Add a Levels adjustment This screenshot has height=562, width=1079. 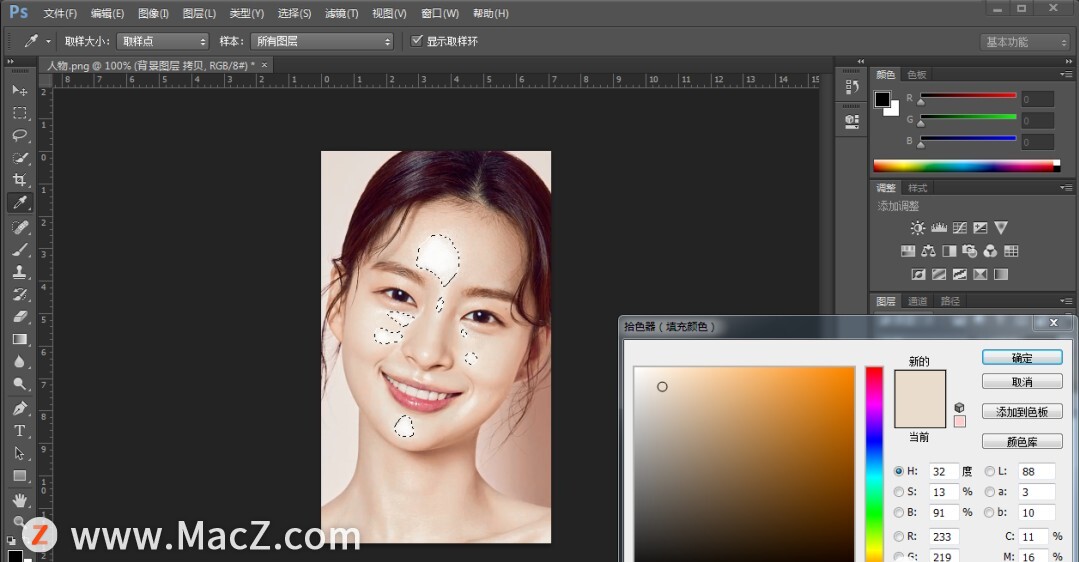(x=939, y=228)
